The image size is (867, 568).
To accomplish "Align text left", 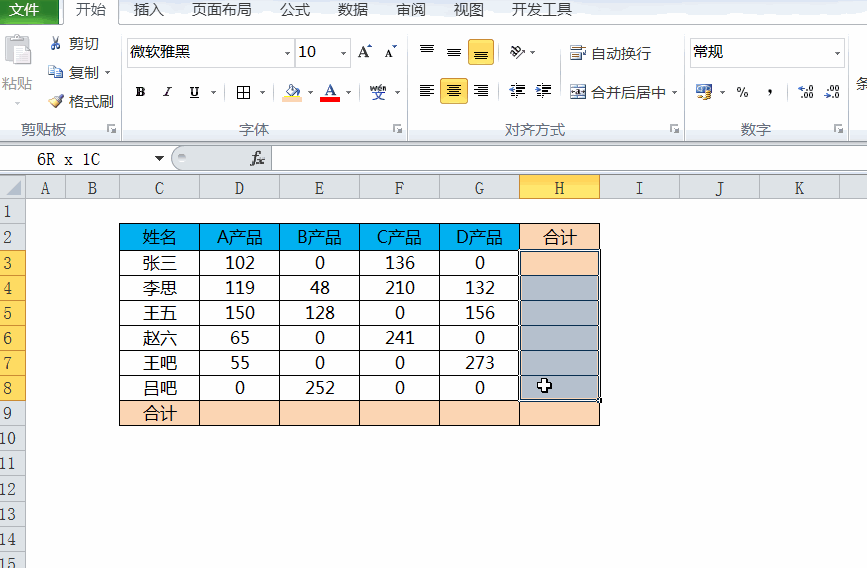I will [427, 91].
